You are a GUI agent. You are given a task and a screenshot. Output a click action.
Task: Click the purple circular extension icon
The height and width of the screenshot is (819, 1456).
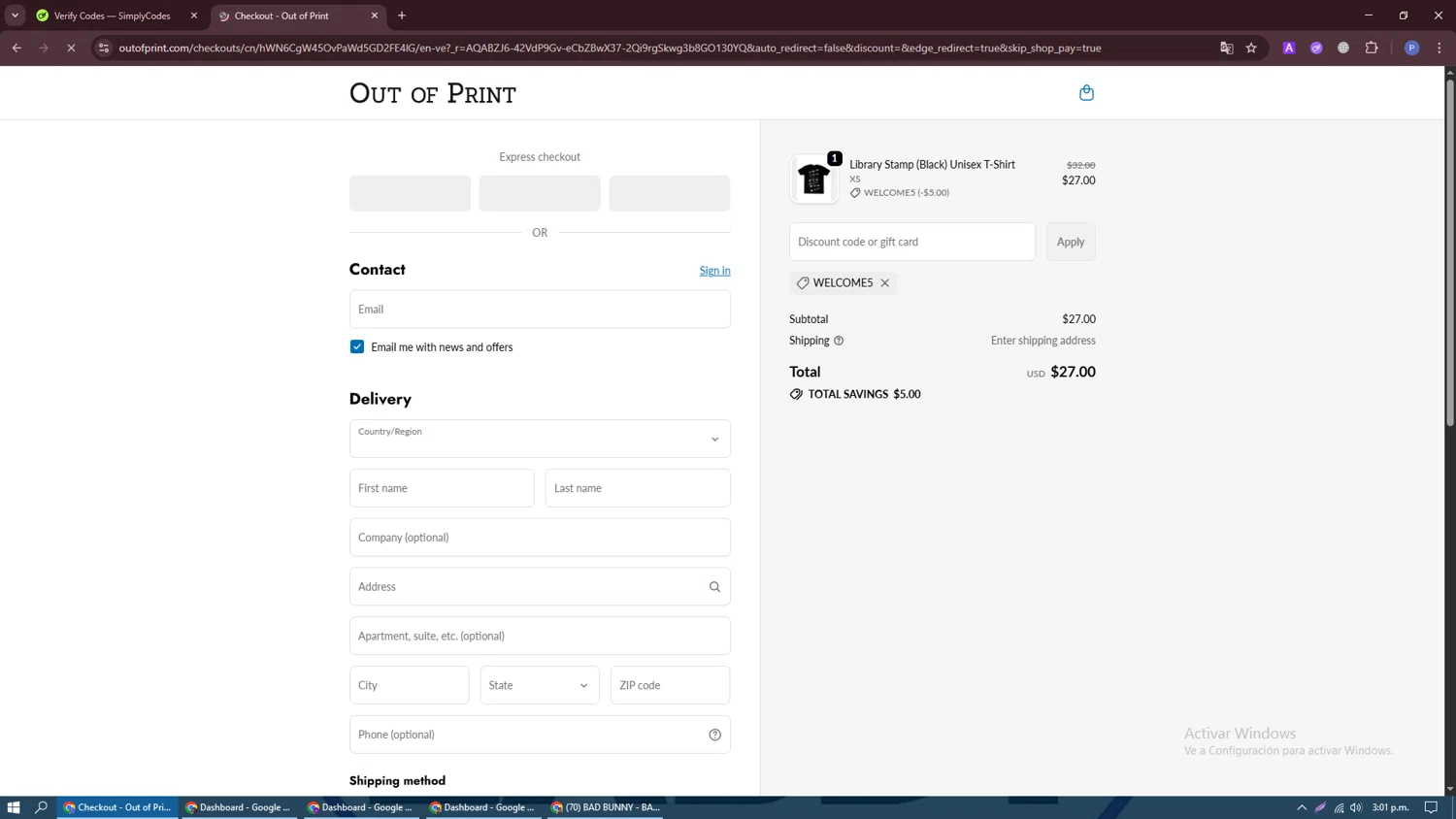(1316, 48)
